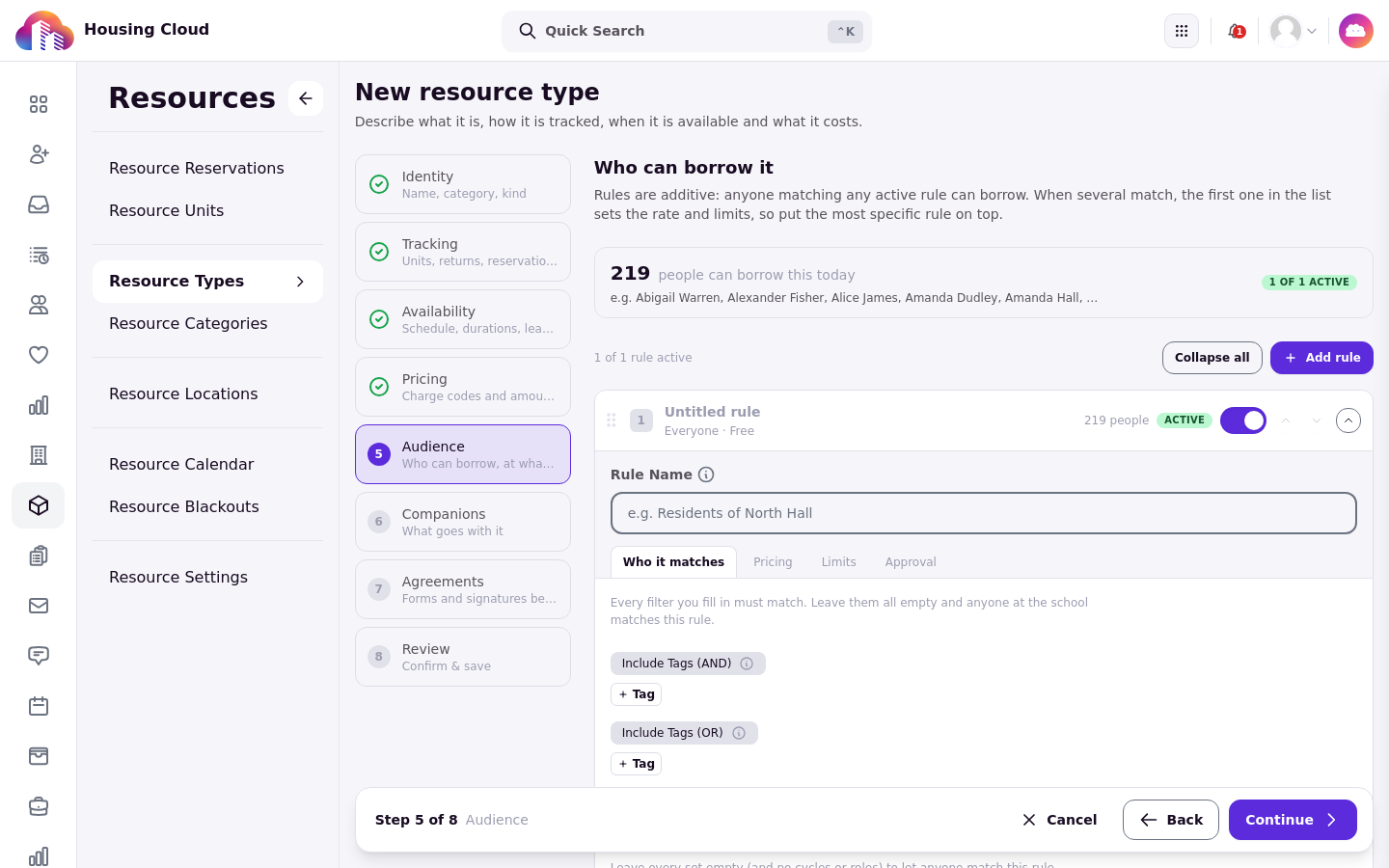This screenshot has width=1389, height=868.
Task: Open the notifications bell
Action: click(x=1236, y=31)
